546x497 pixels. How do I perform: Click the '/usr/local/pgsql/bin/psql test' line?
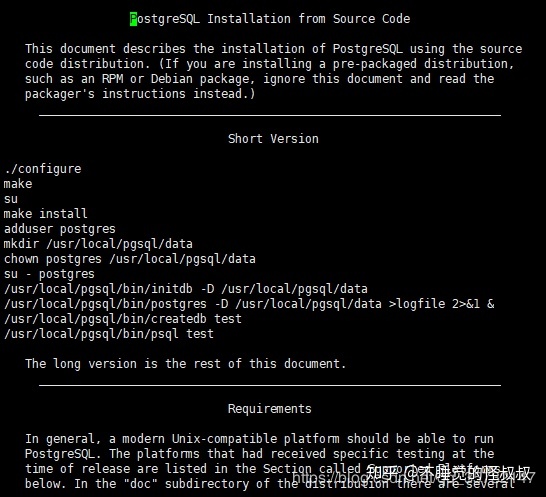109,334
